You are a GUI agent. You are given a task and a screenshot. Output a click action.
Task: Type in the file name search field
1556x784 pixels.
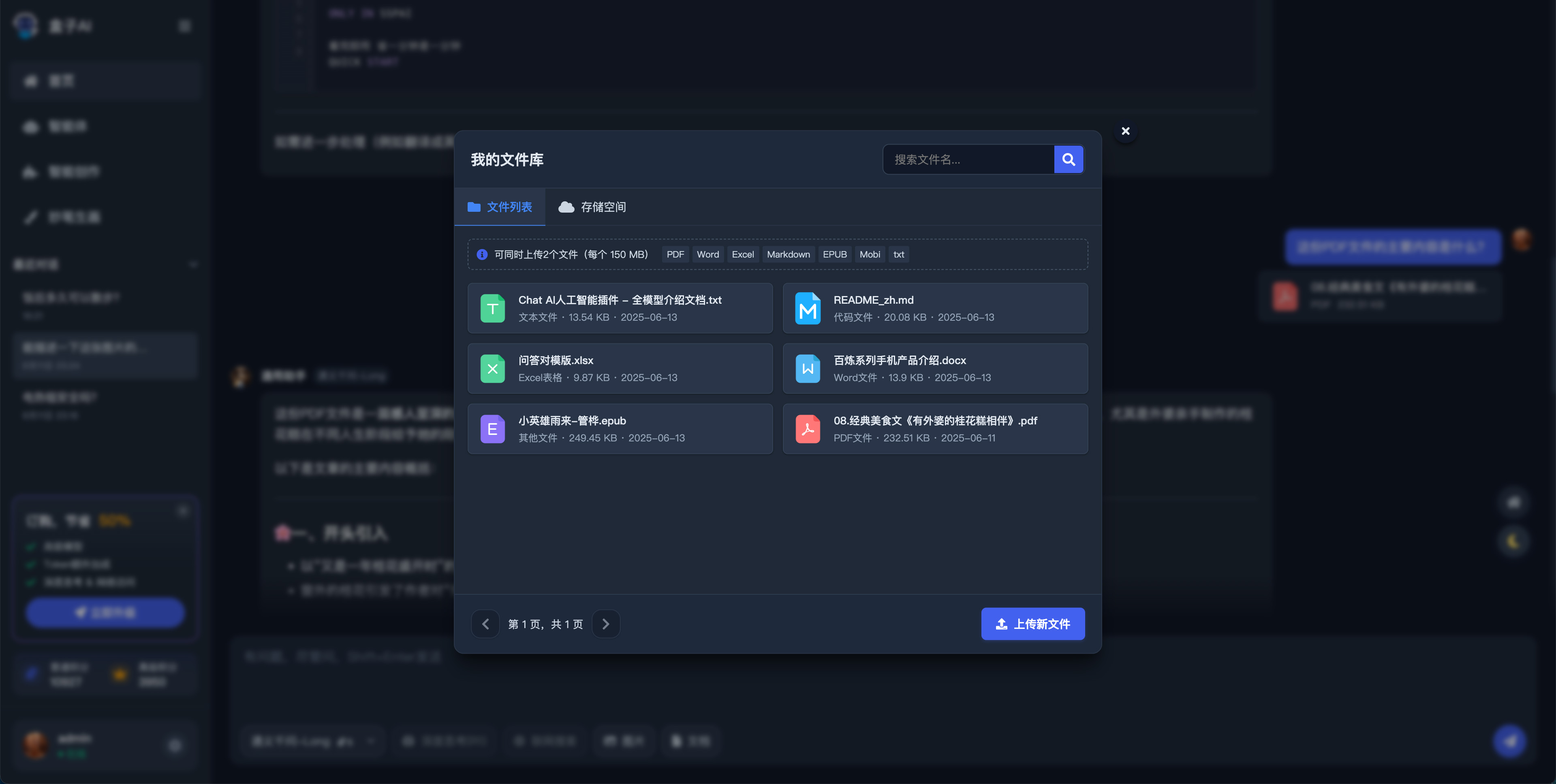pyautogui.click(x=968, y=159)
